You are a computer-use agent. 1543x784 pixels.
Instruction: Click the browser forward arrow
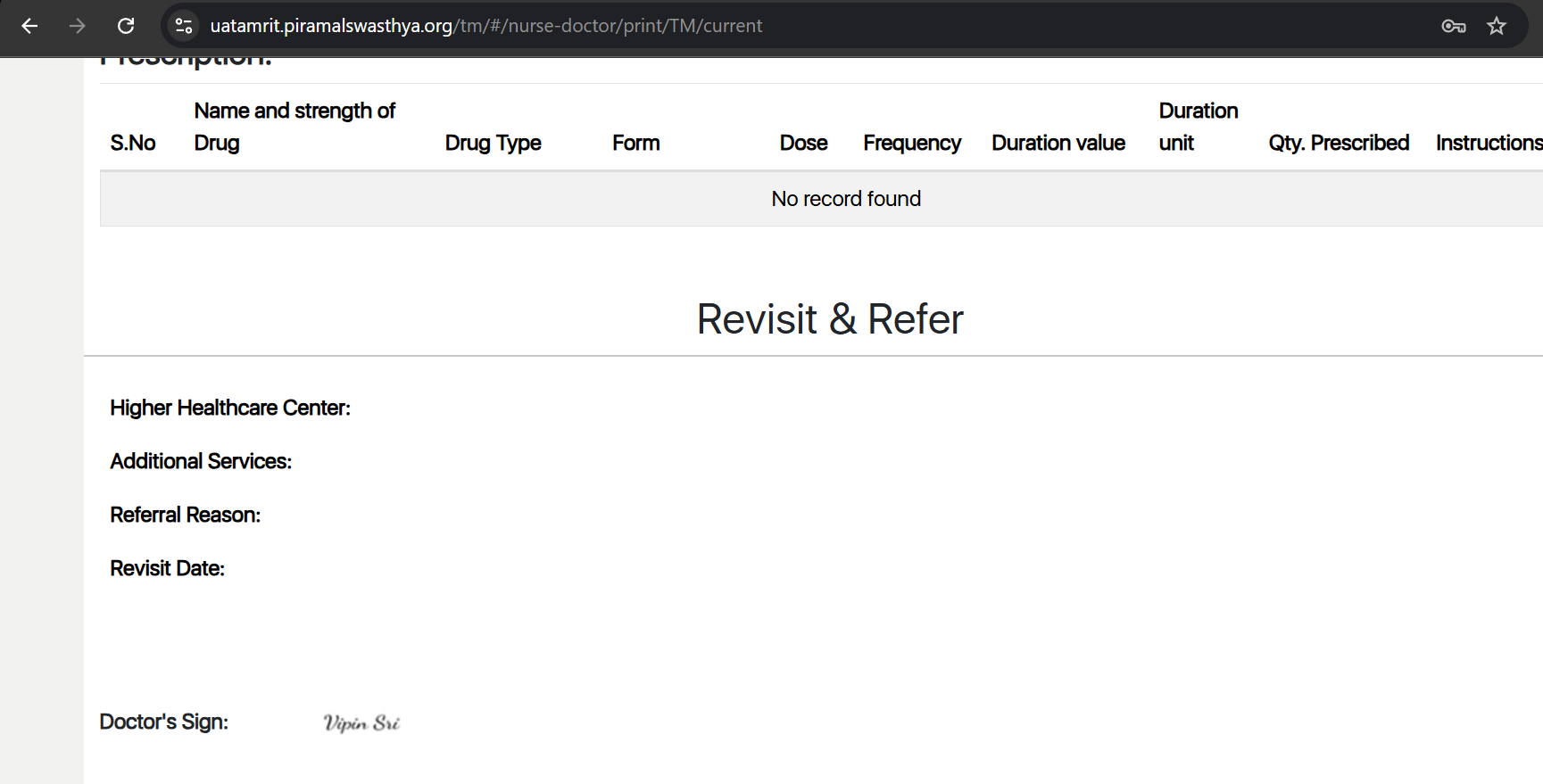point(78,26)
